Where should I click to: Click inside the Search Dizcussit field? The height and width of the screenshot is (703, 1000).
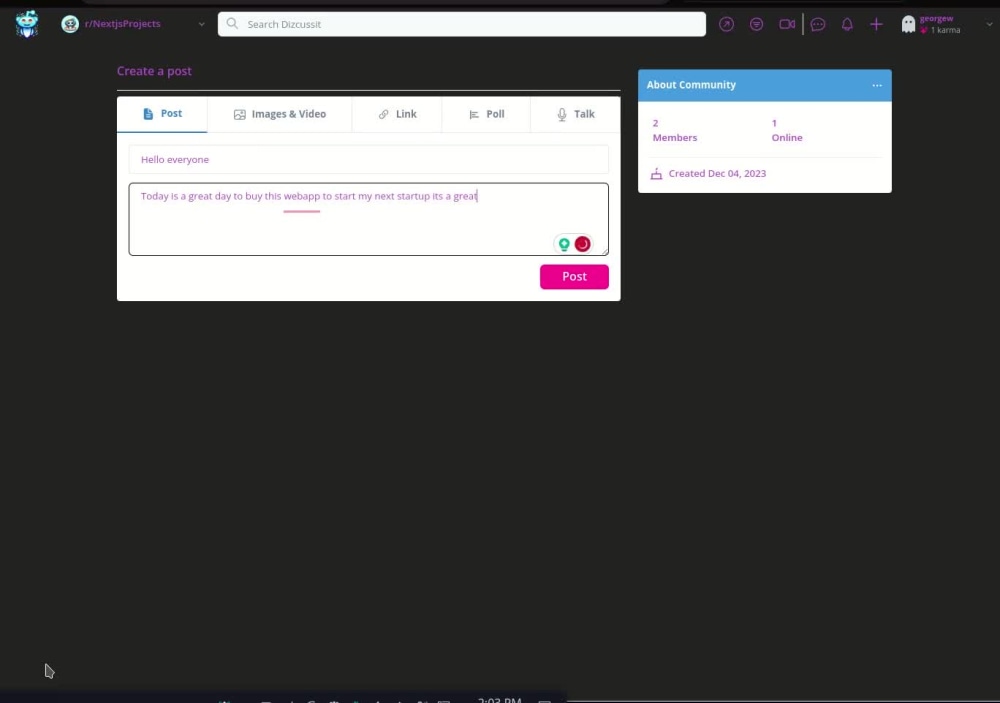point(460,23)
